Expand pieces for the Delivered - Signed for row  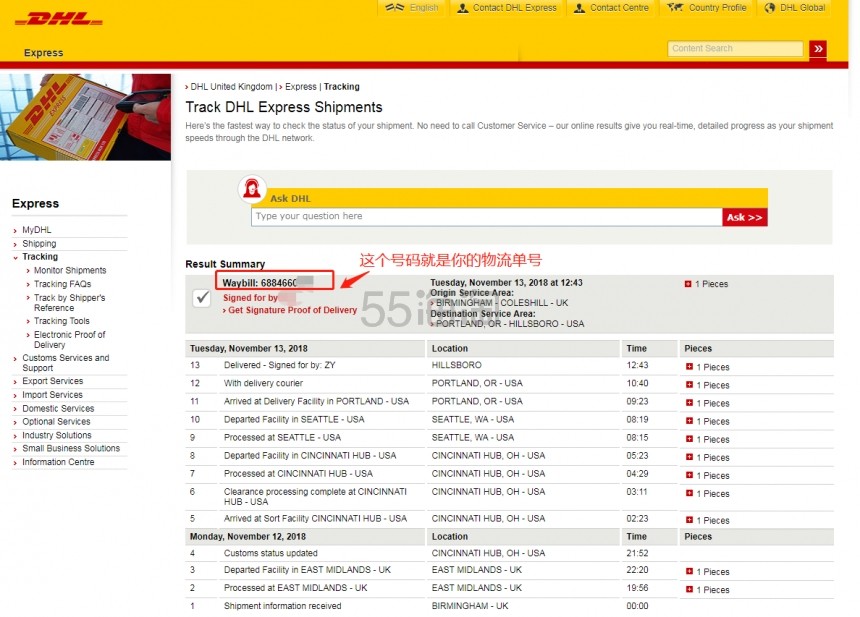[x=689, y=366]
